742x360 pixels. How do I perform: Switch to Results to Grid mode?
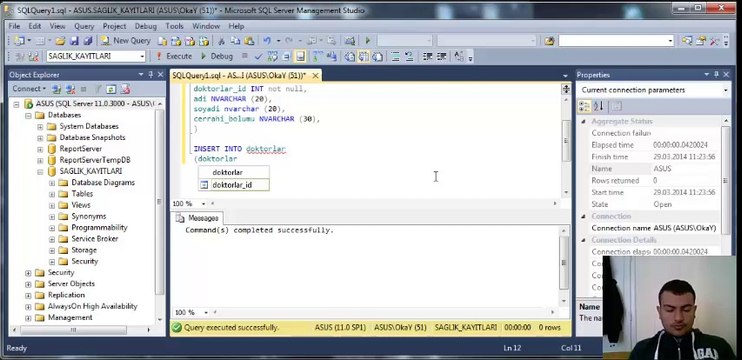coord(363,56)
